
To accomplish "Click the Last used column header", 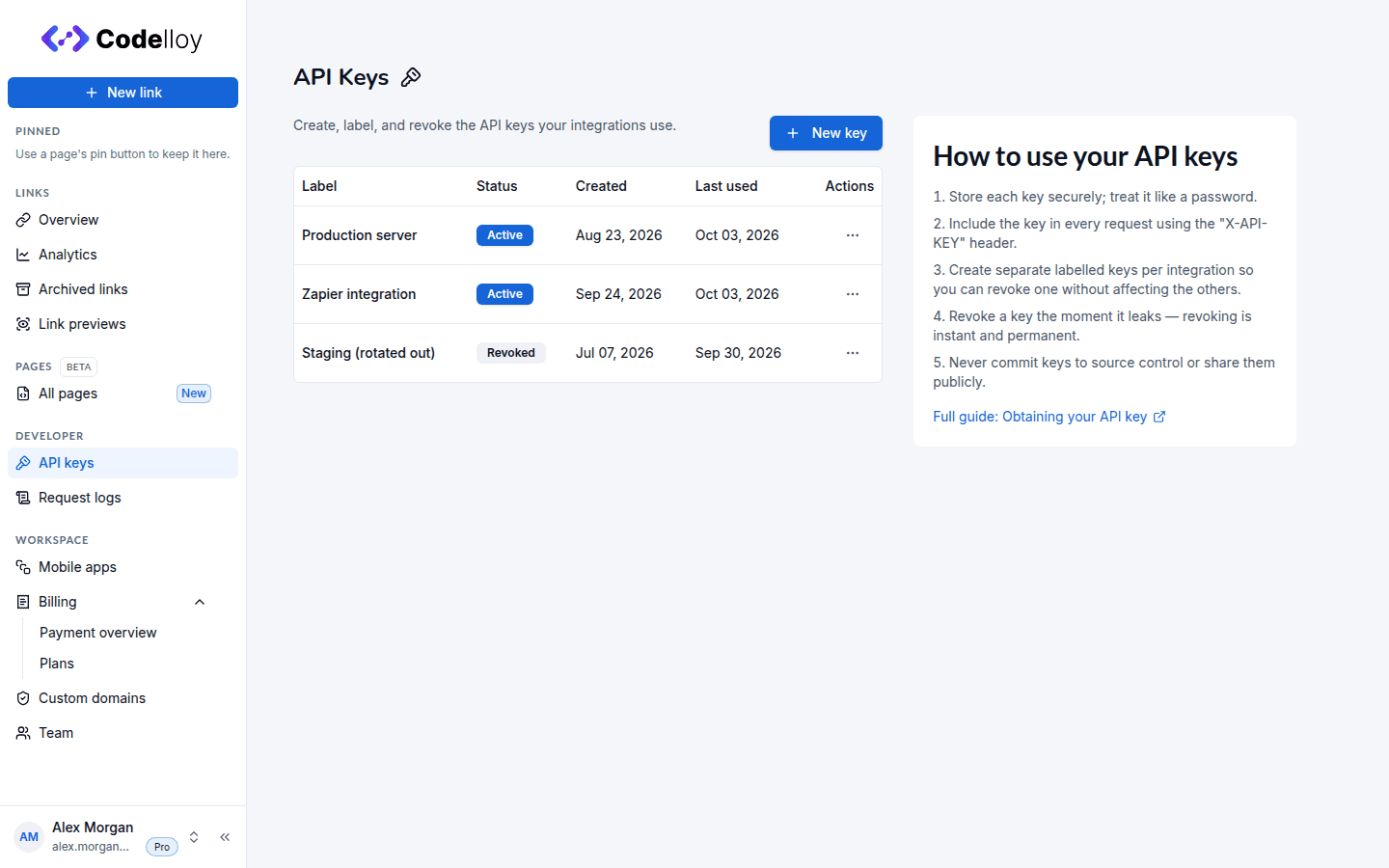I will pyautogui.click(x=726, y=186).
